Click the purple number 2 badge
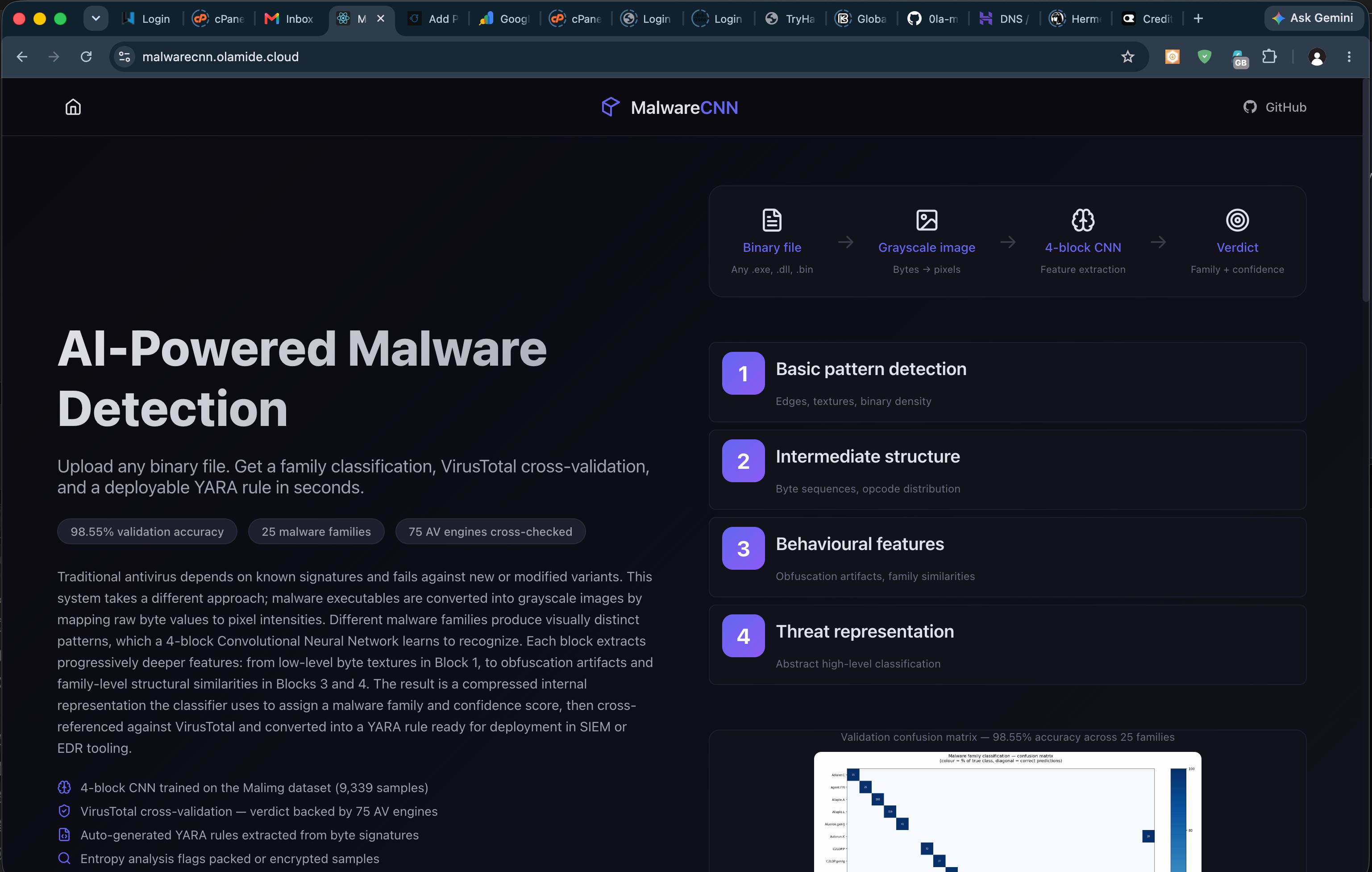Screen dimensions: 1372x872 743,460
